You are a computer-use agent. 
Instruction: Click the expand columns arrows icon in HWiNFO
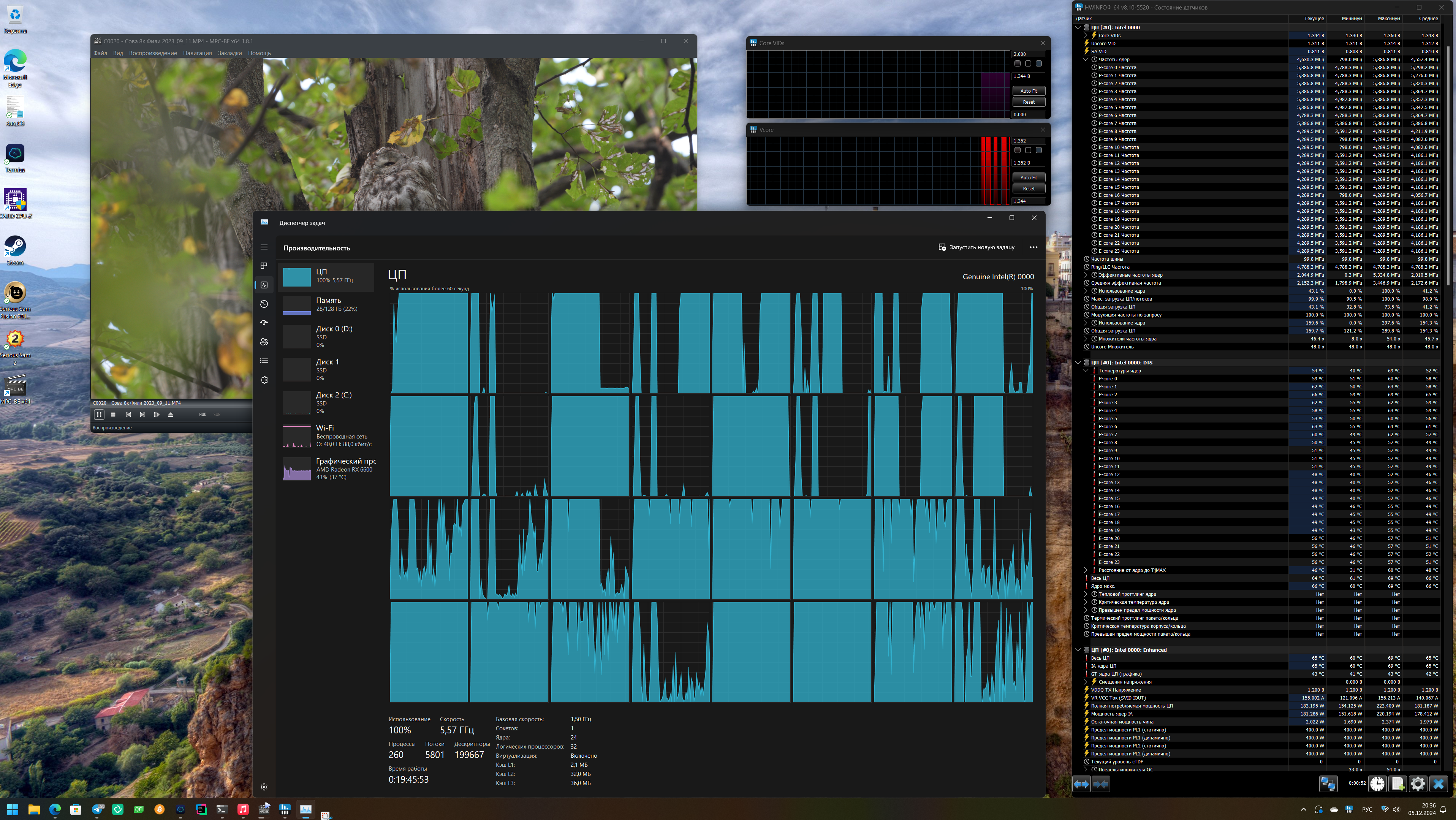(x=1081, y=784)
